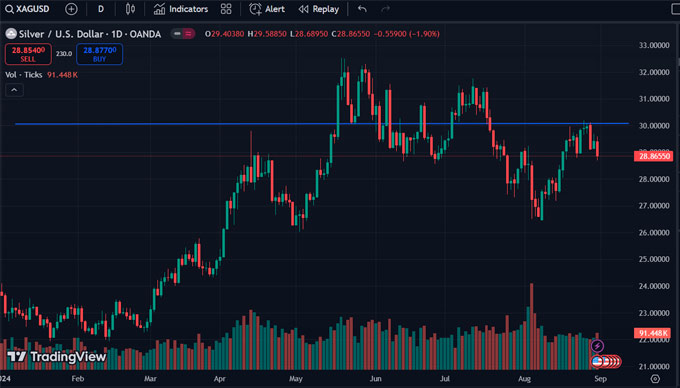Screen dimensions: 680x388
Task: Open the D timeframe interval selector
Action: pos(101,9)
